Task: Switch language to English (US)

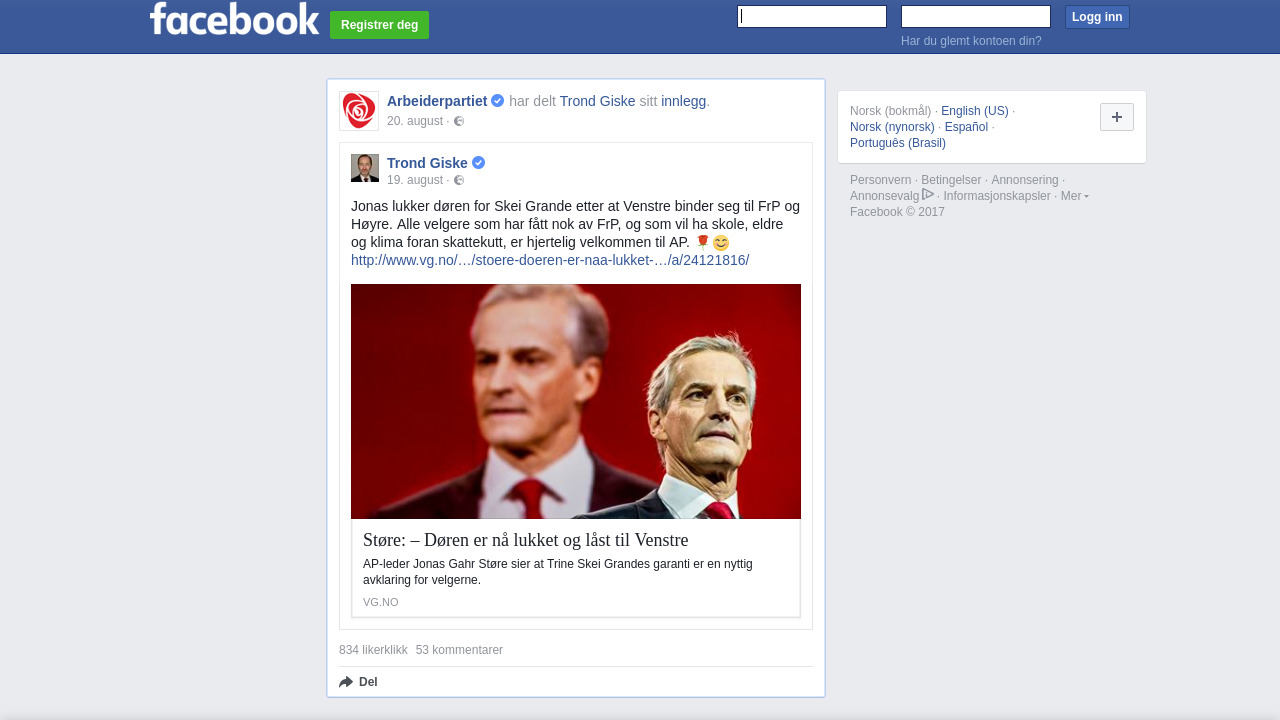Action: pos(975,111)
